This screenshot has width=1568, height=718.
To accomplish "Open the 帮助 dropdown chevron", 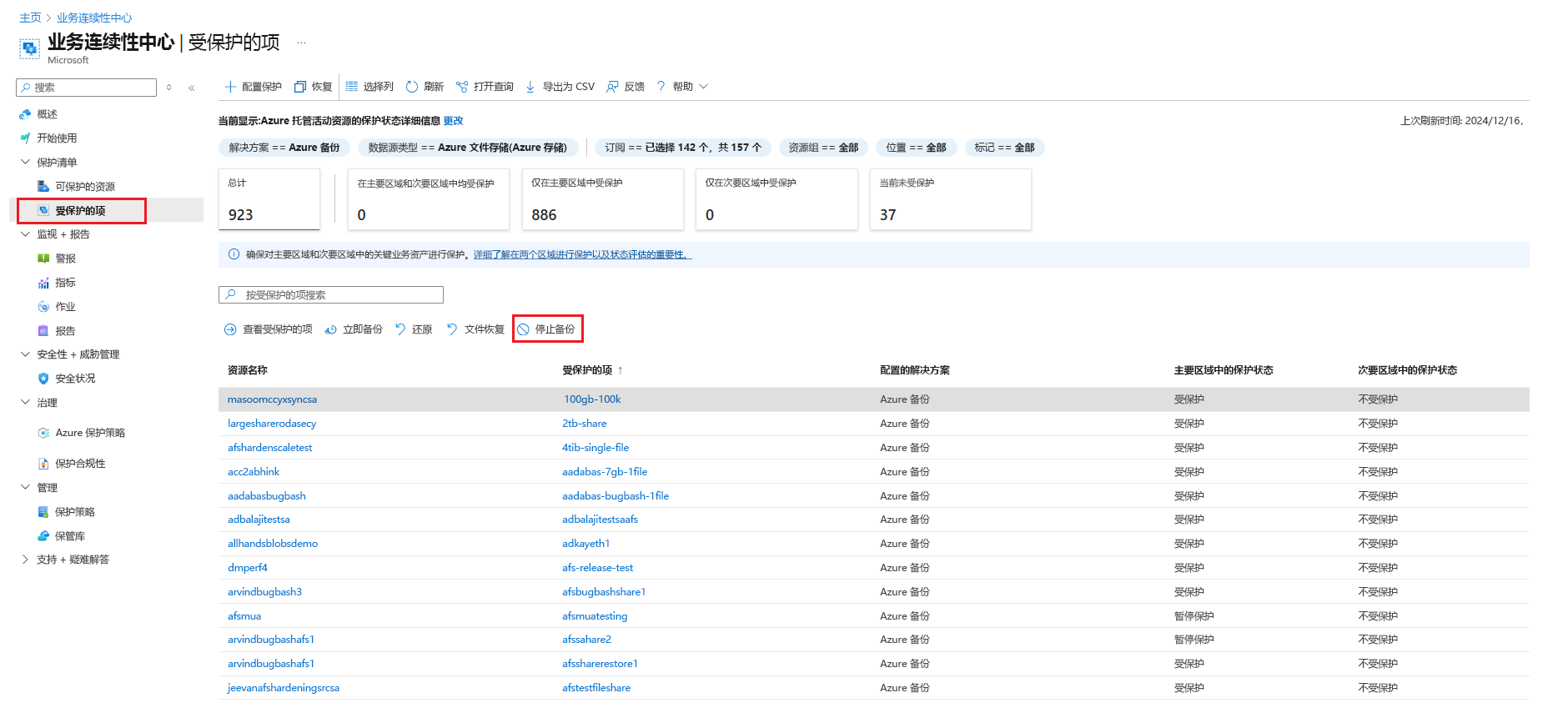I will tap(703, 87).
